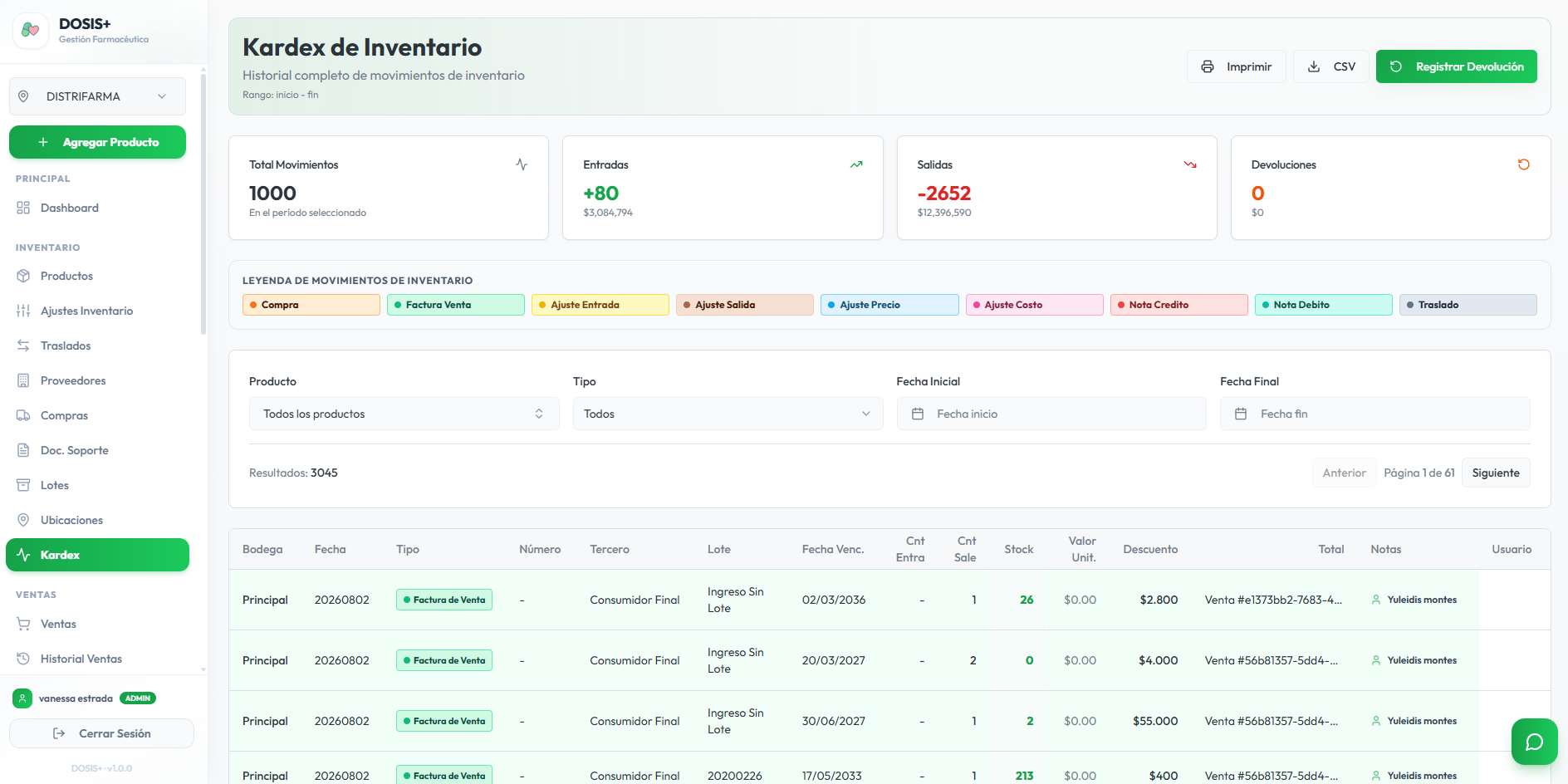The width and height of the screenshot is (1568, 784).
Task: Open the Todos los productos selector
Action: coord(404,414)
